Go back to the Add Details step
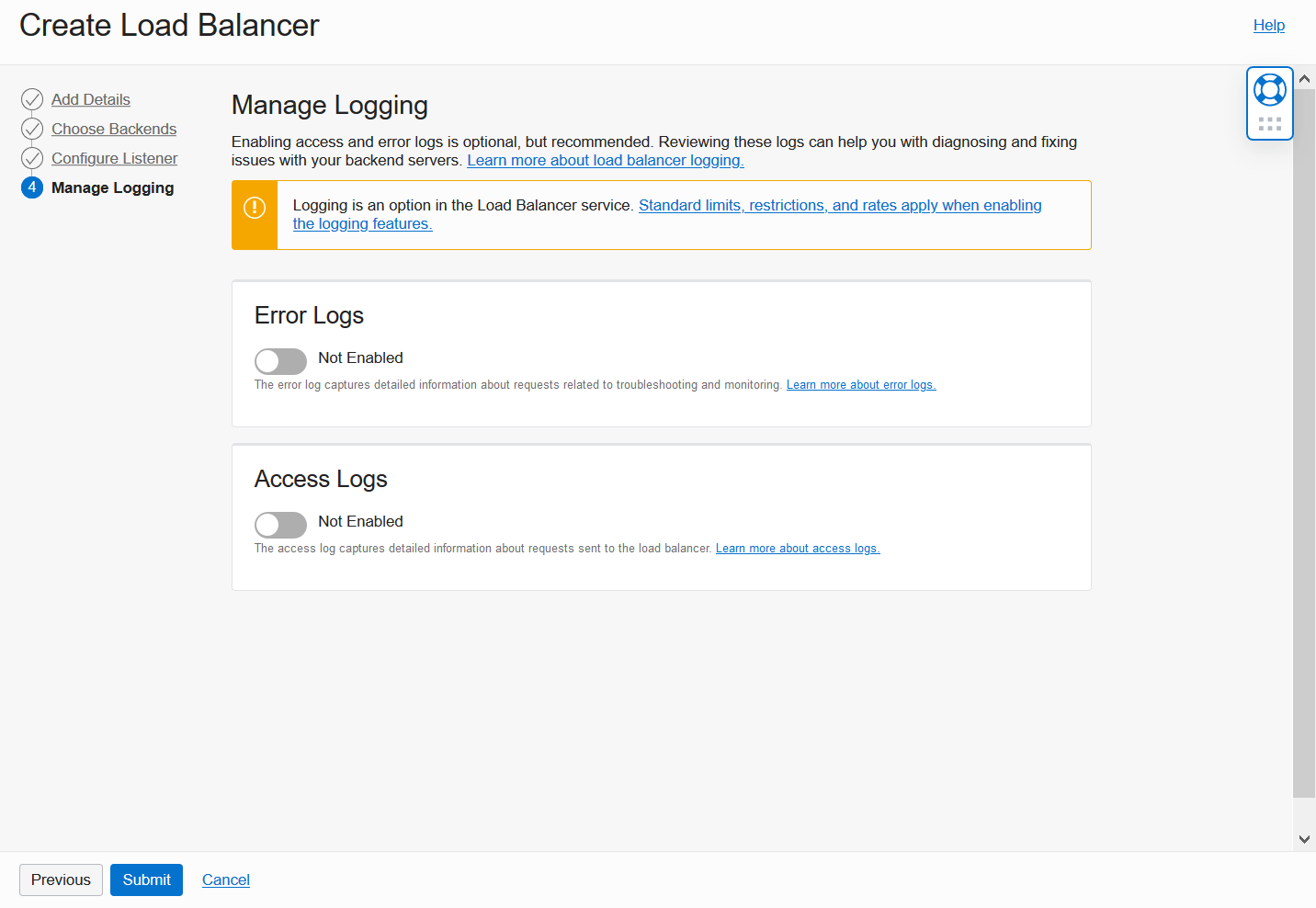The width and height of the screenshot is (1316, 908). pyautogui.click(x=91, y=98)
